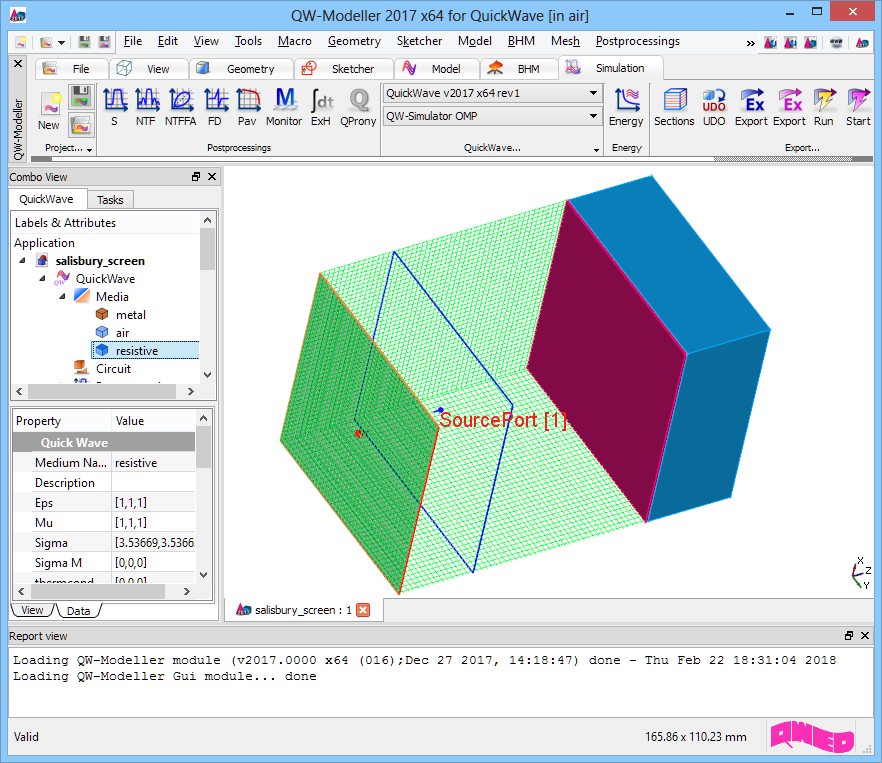The width and height of the screenshot is (882, 763).
Task: Open the NTFFA postprocessing tool
Action: click(x=180, y=106)
